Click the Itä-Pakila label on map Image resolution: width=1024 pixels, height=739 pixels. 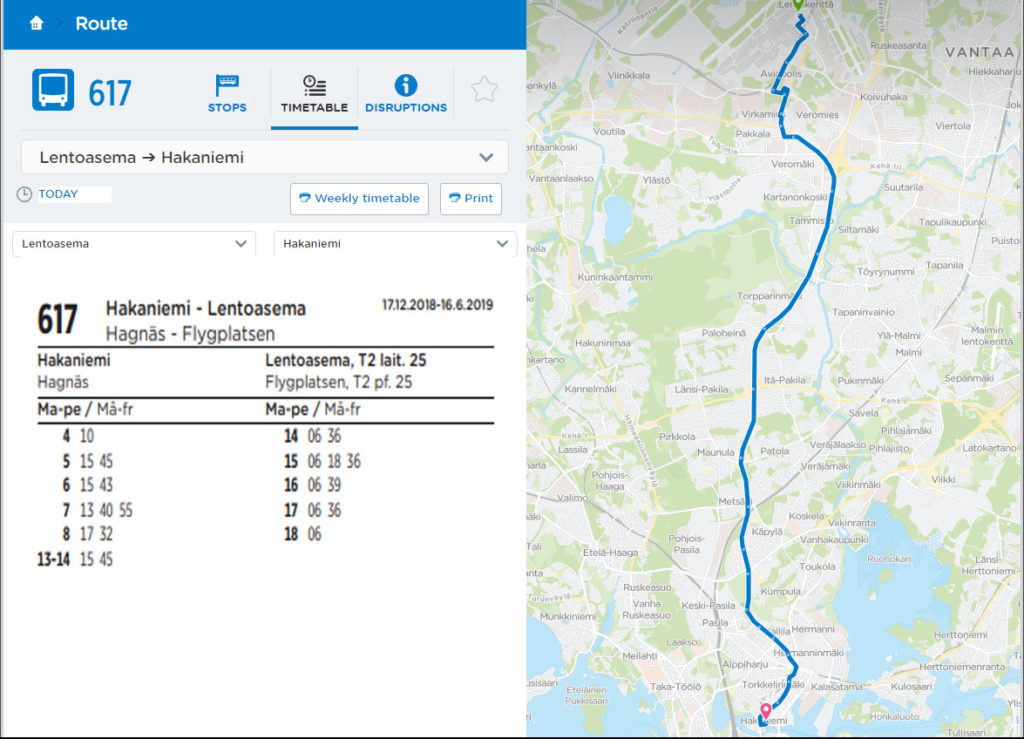click(784, 379)
